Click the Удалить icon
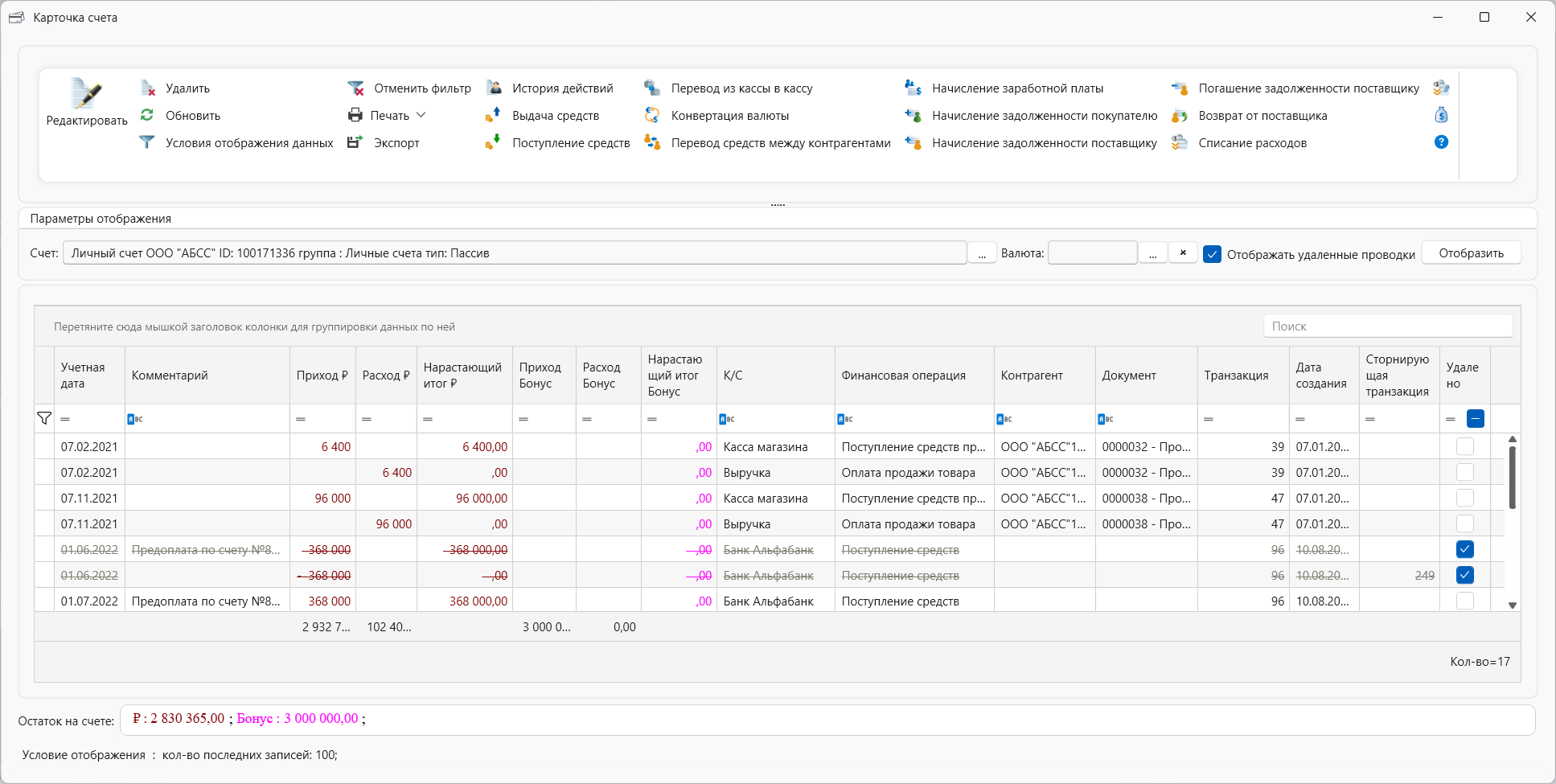 [148, 88]
